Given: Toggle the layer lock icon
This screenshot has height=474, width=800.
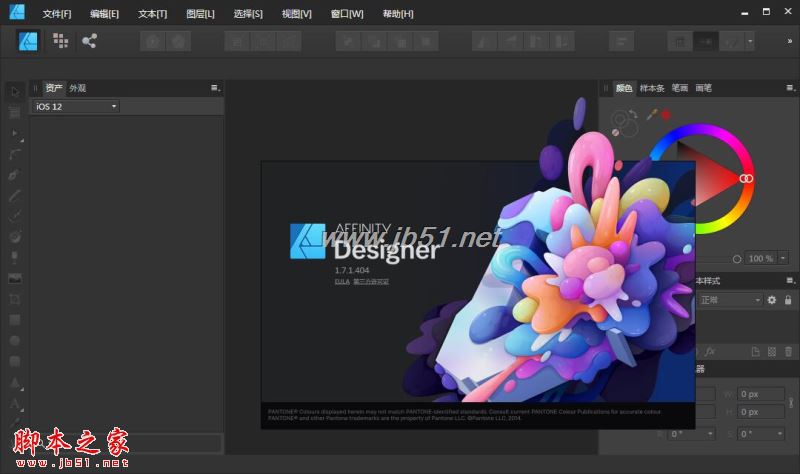Looking at the screenshot, I should point(788,300).
